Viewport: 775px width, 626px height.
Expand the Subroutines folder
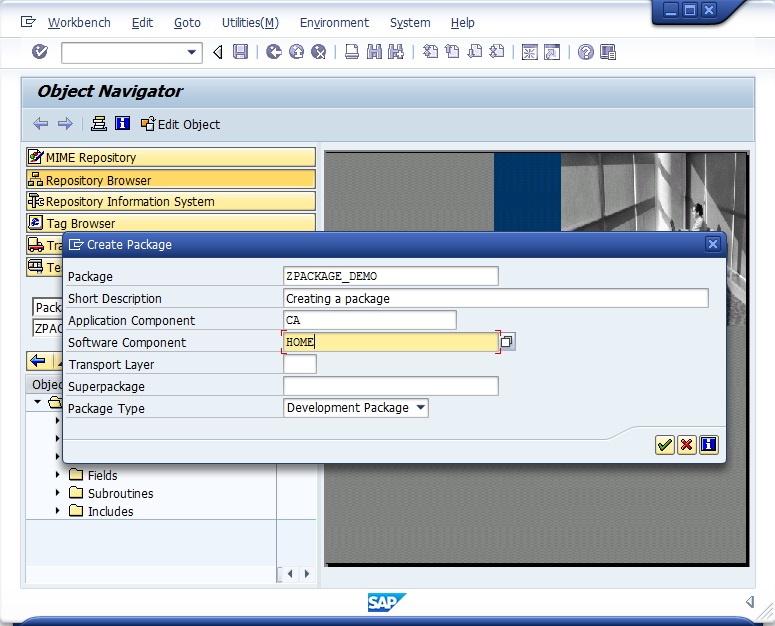[x=57, y=493]
